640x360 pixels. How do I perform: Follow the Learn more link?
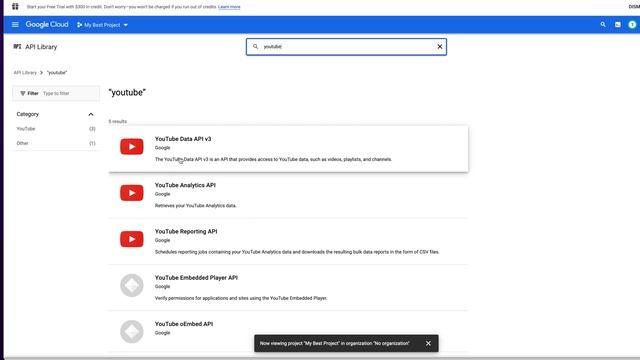pos(229,7)
